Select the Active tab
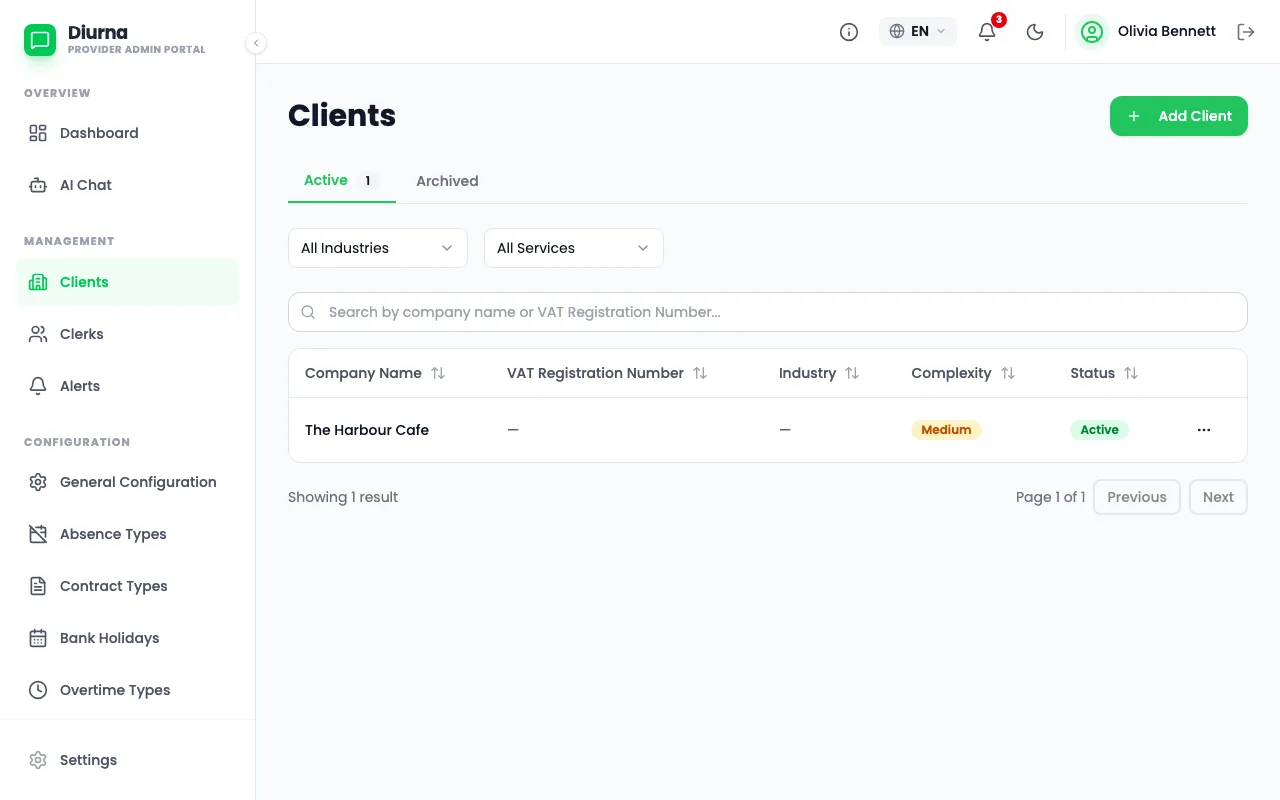1280x800 pixels. pyautogui.click(x=342, y=181)
